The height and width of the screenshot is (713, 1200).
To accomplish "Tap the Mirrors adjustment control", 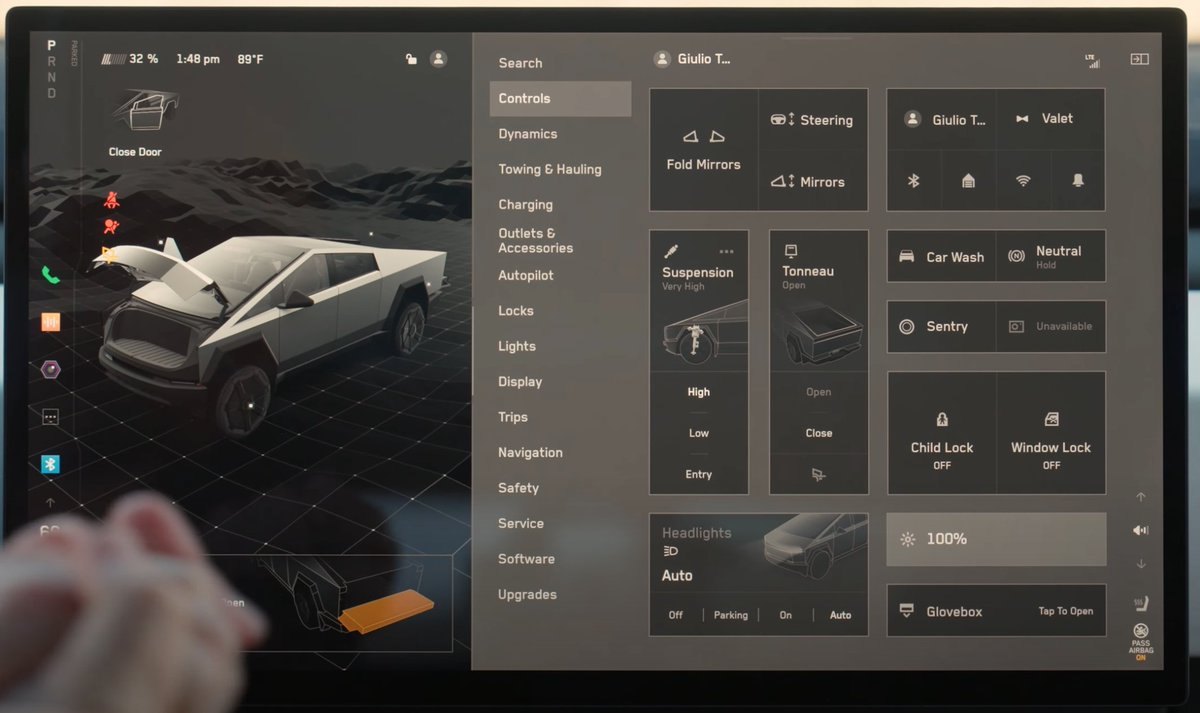I will coord(812,182).
